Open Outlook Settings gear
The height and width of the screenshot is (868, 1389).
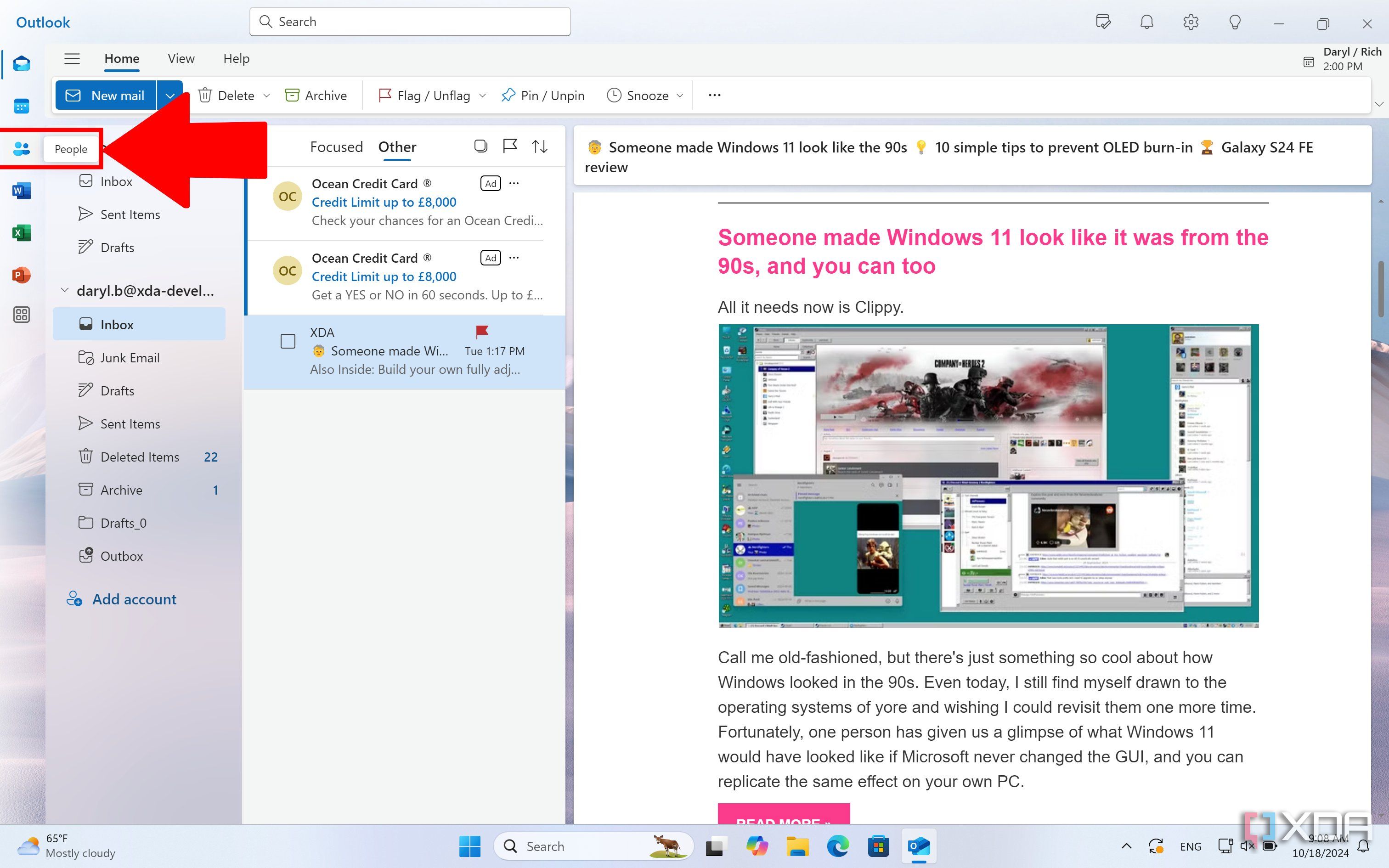[1191, 23]
